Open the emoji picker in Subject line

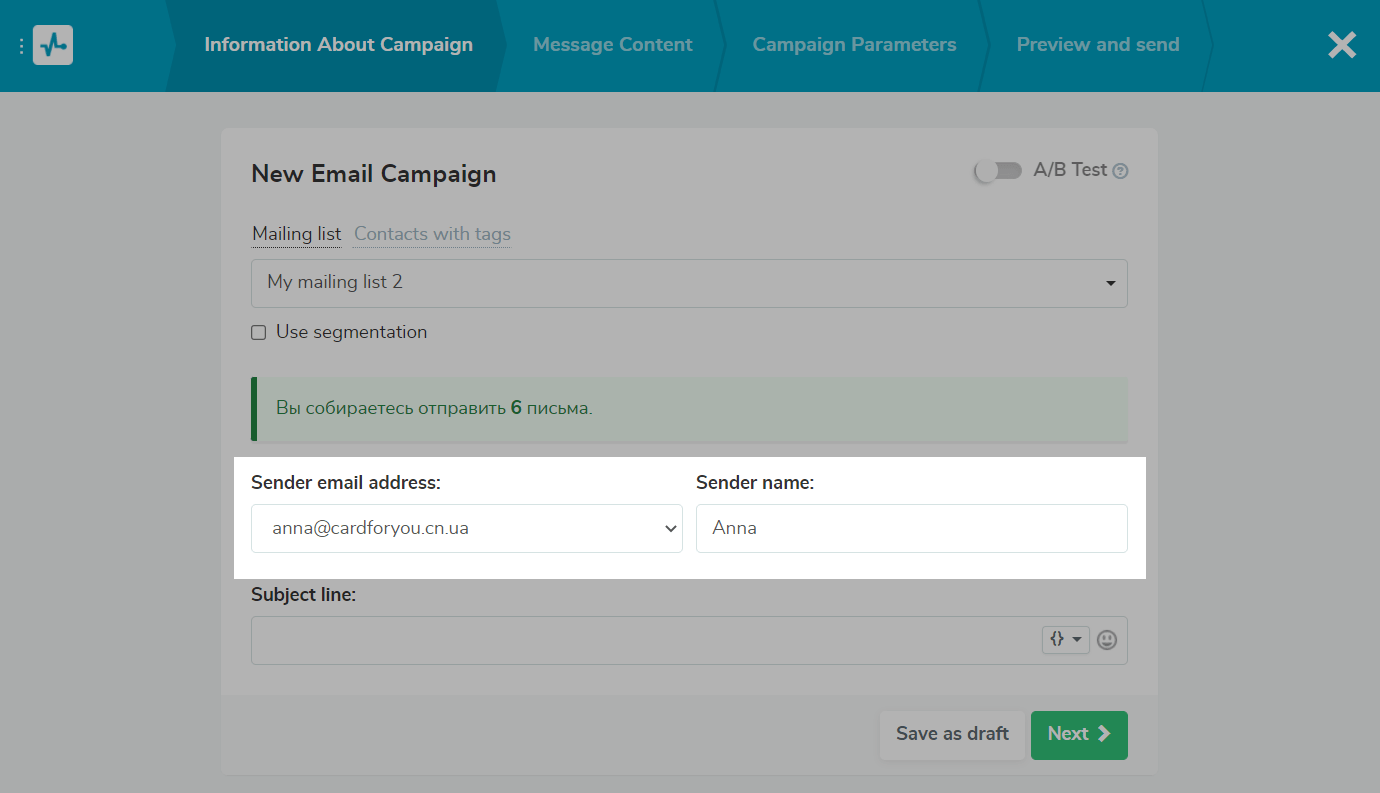[1107, 640]
